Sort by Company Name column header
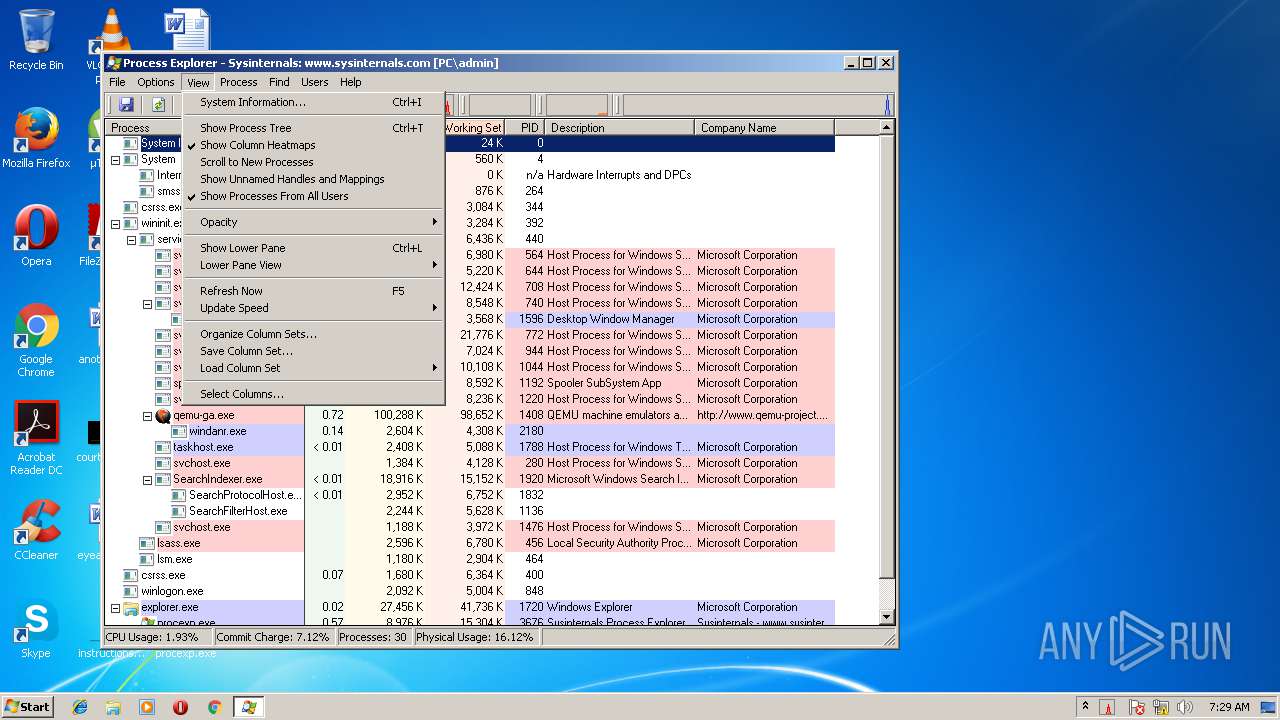The image size is (1280, 720). (x=764, y=128)
